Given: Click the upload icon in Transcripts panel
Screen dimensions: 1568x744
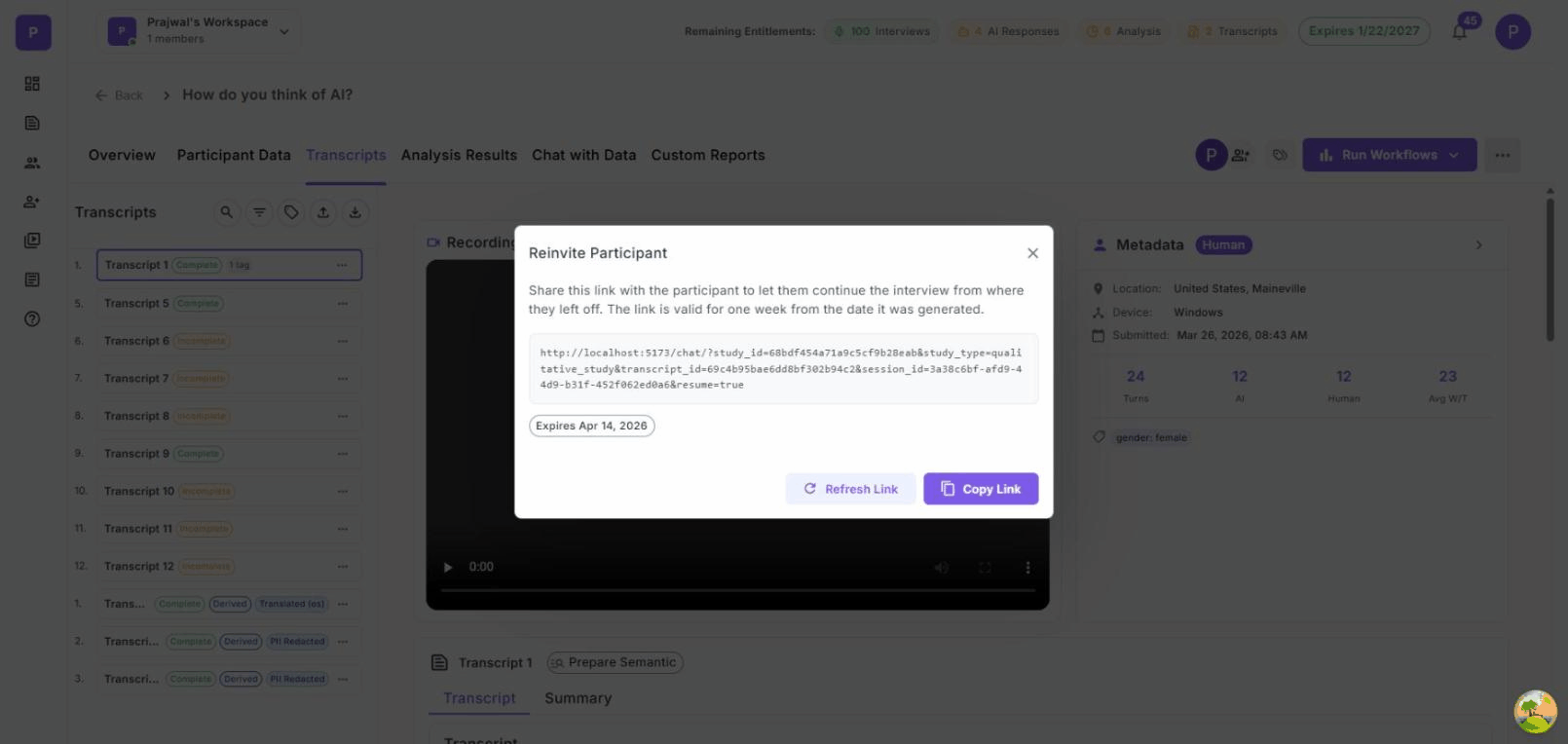Looking at the screenshot, I should pos(323,212).
